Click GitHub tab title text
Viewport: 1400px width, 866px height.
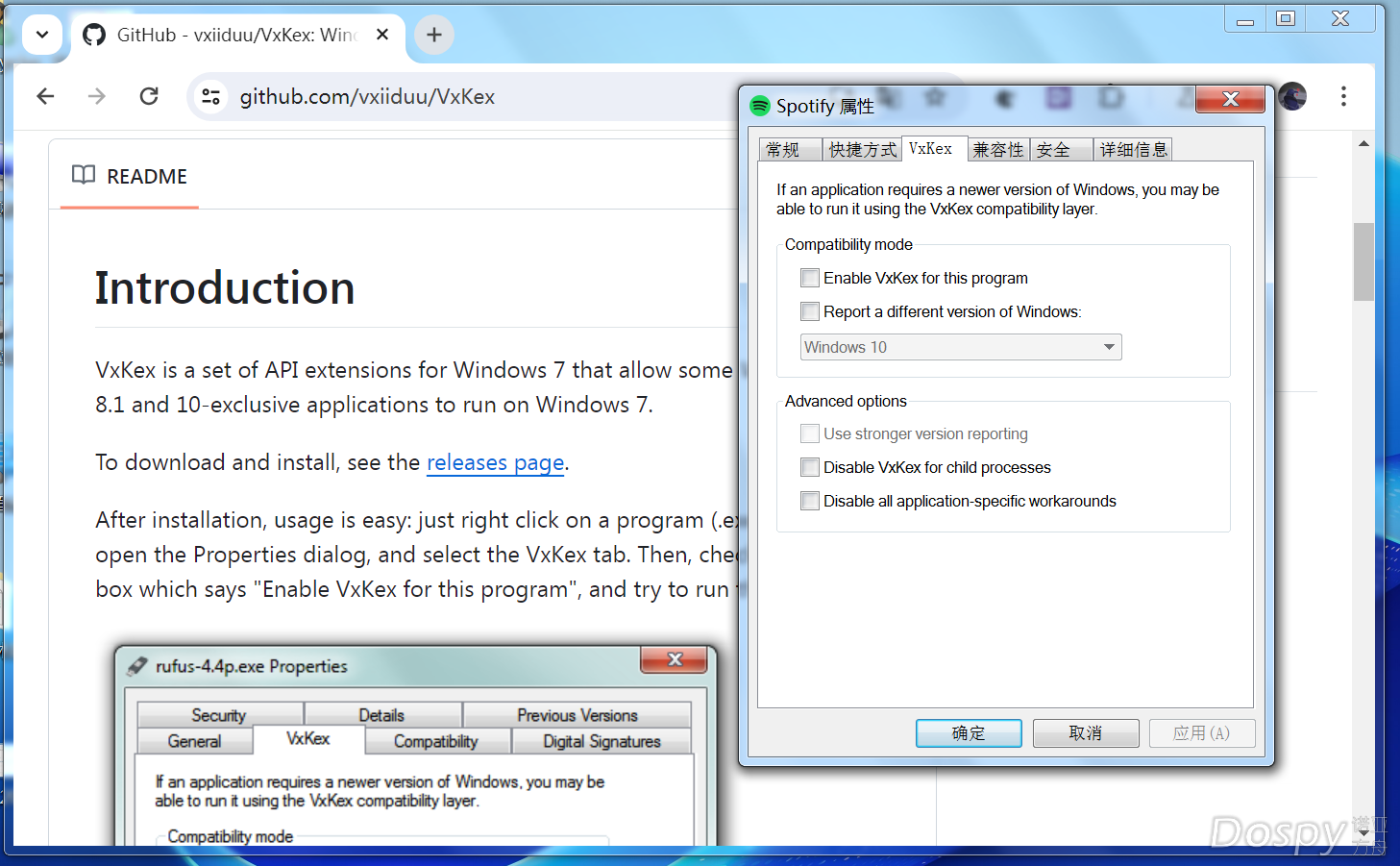pyautogui.click(x=237, y=35)
